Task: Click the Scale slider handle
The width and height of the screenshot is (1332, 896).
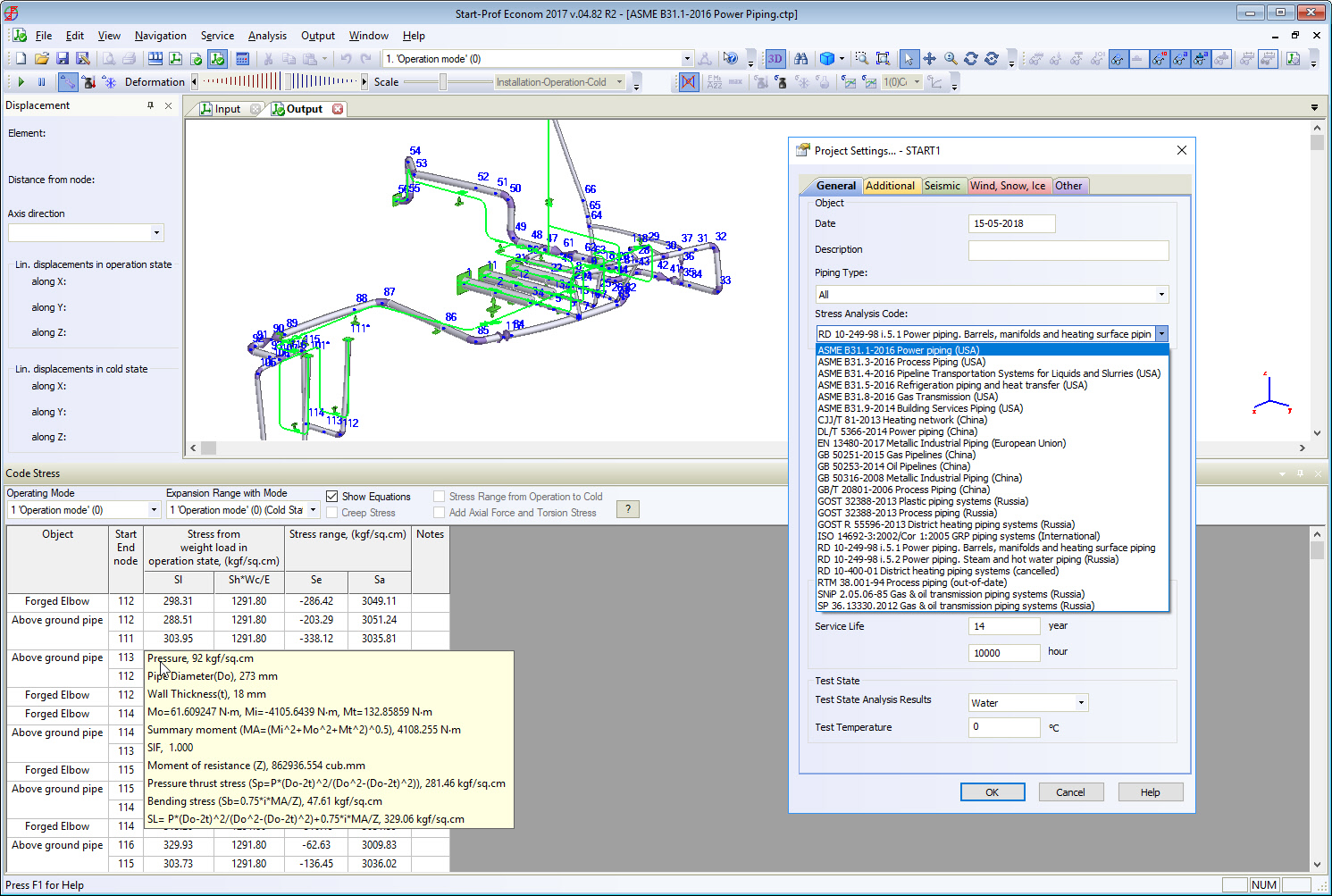Action: pos(443,82)
